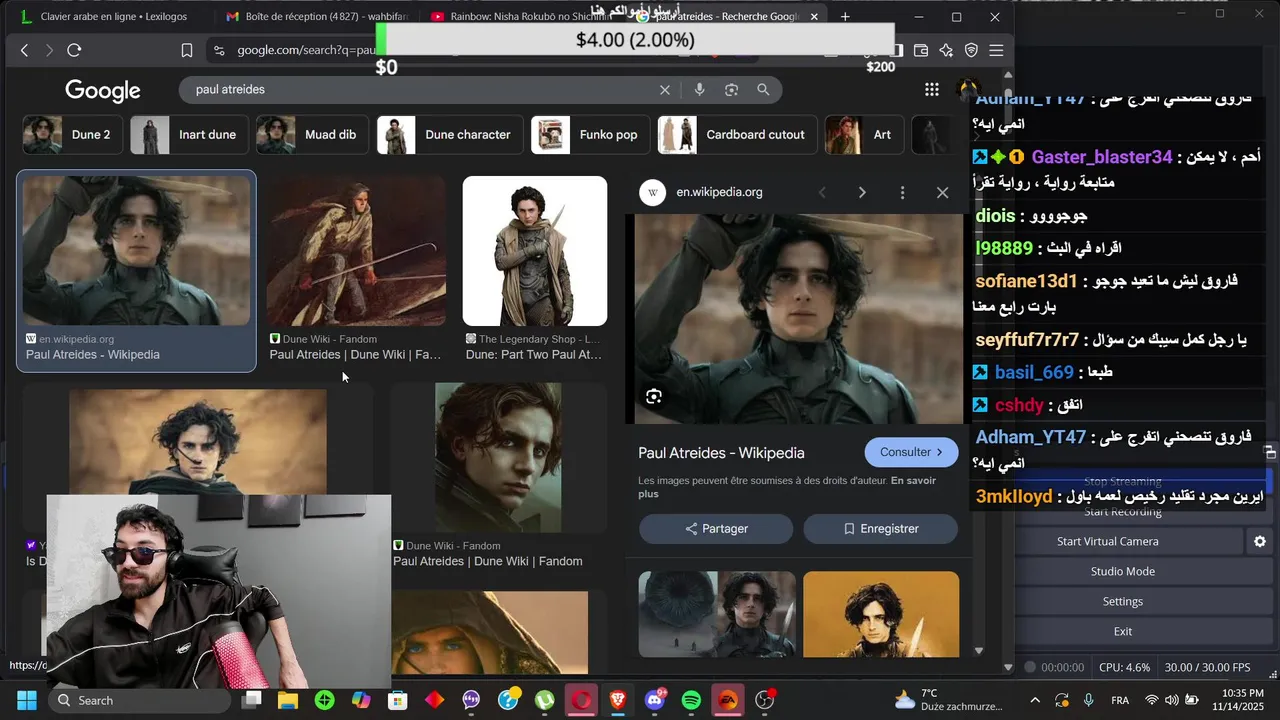The image size is (1280, 720).
Task: Switch to Rainbow Nisha Rokubō YouTube tab
Action: (x=520, y=17)
